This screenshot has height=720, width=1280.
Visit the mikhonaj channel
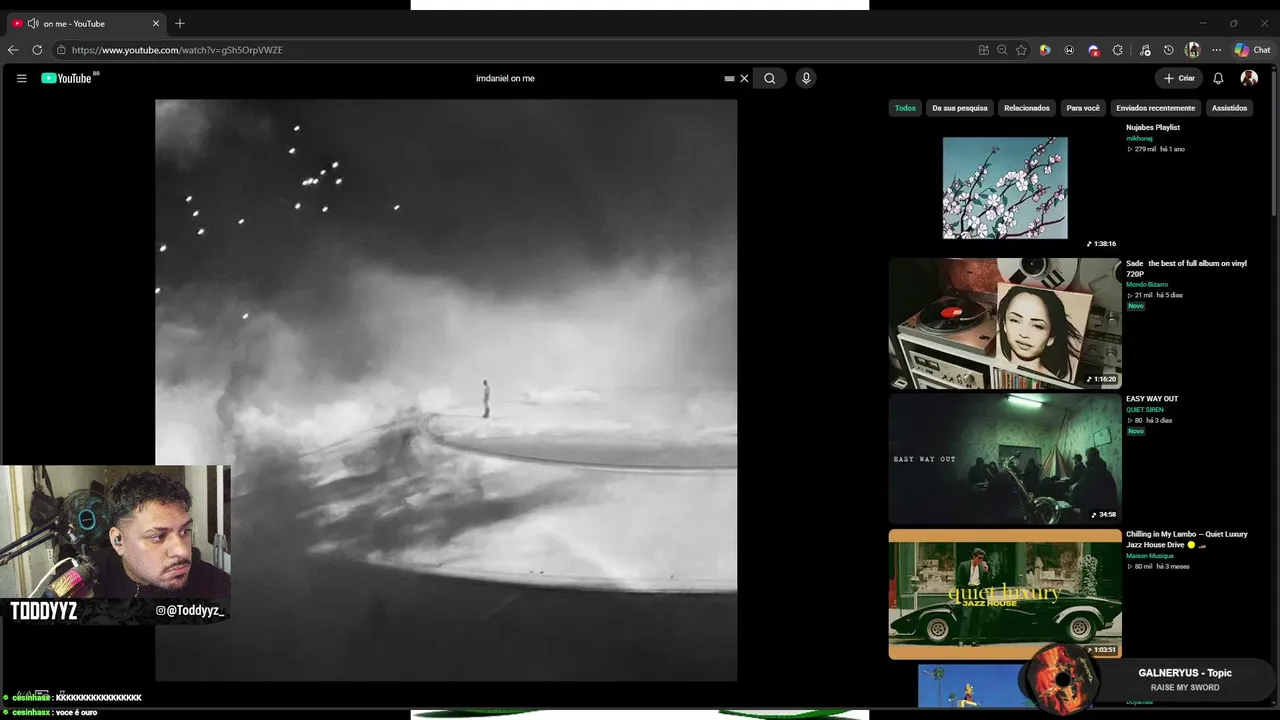(1139, 139)
